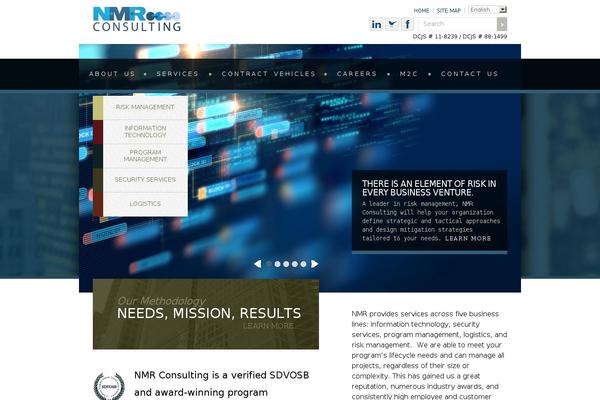Open the CONTRACT VEHICLES menu

pos(269,73)
